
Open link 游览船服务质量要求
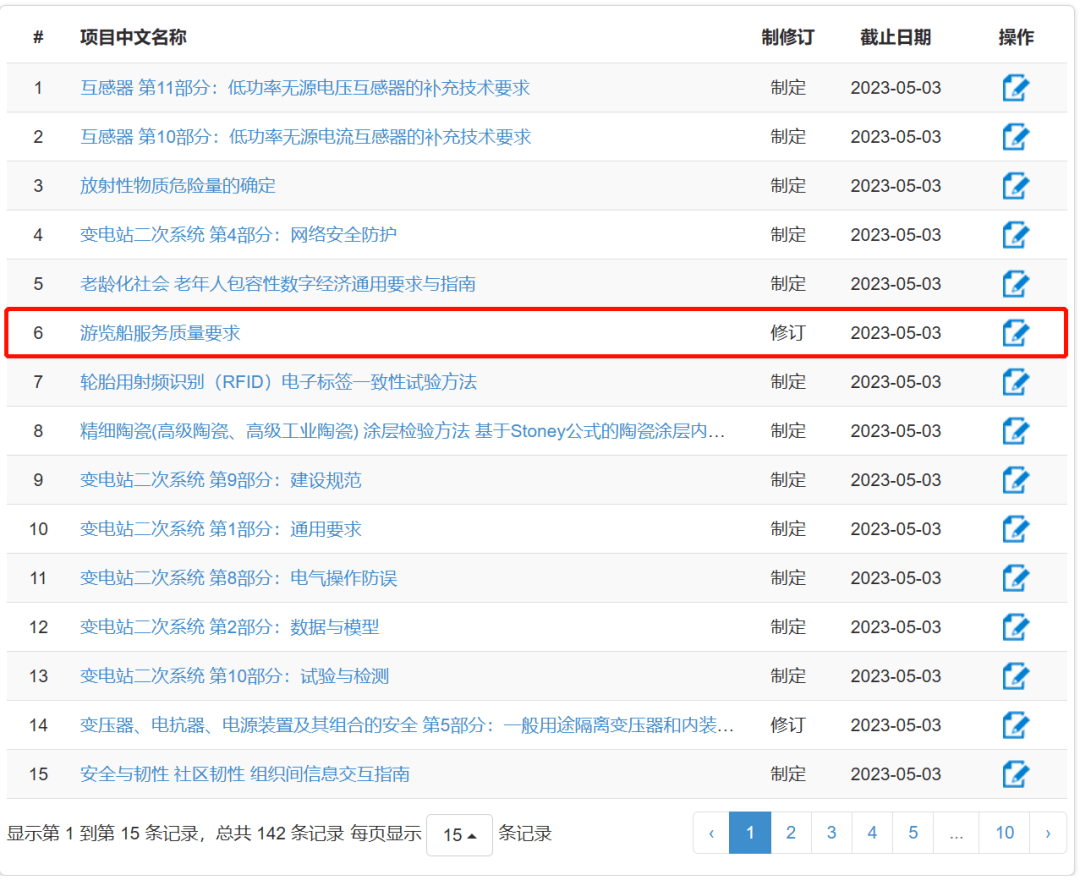[160, 333]
